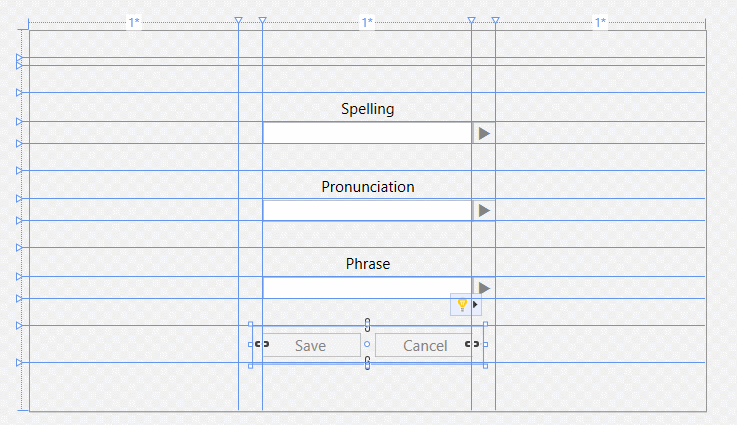Click the play button beside Pronunciation field
The height and width of the screenshot is (425, 737).
click(x=484, y=210)
